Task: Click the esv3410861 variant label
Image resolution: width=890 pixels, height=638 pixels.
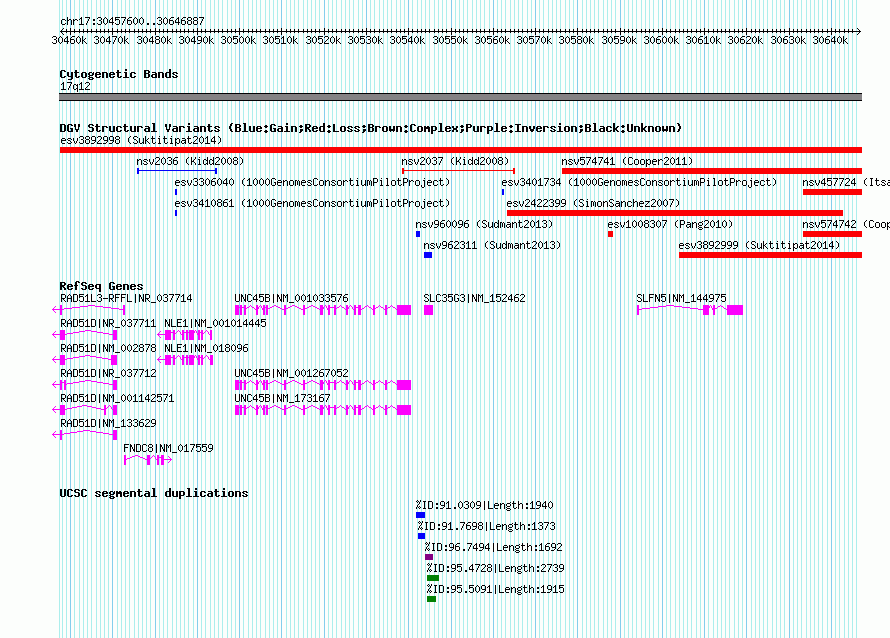Action: pyautogui.click(x=312, y=203)
